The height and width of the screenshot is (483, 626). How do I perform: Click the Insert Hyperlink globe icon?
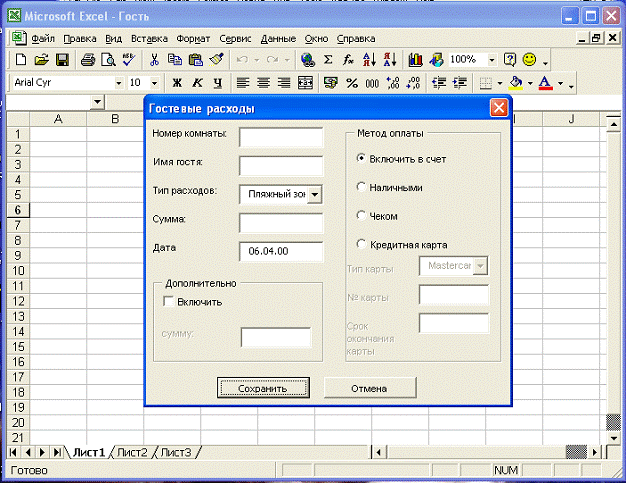[x=307, y=60]
